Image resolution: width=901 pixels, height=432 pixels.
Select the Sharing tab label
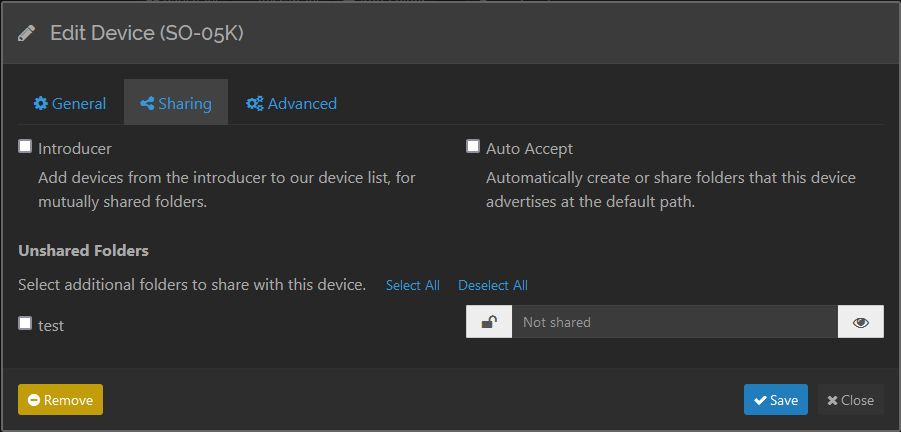[185, 103]
